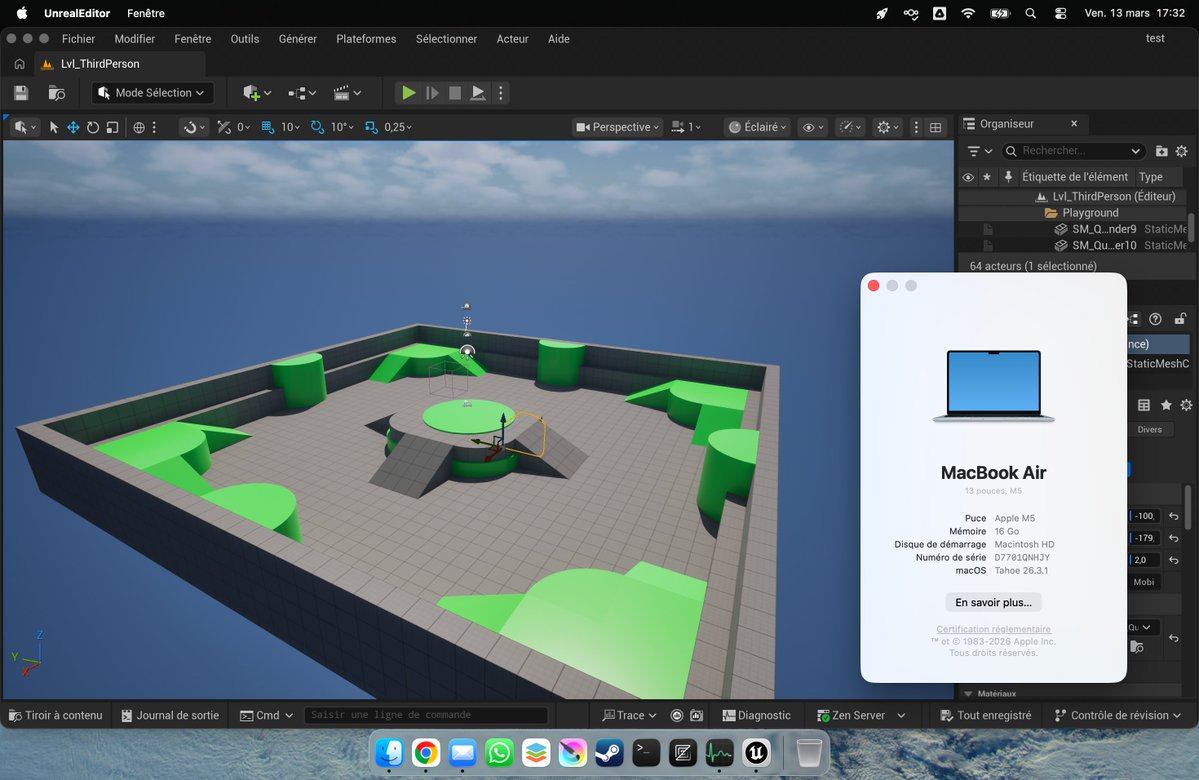
Task: Open the Outils menu
Action: pyautogui.click(x=245, y=39)
